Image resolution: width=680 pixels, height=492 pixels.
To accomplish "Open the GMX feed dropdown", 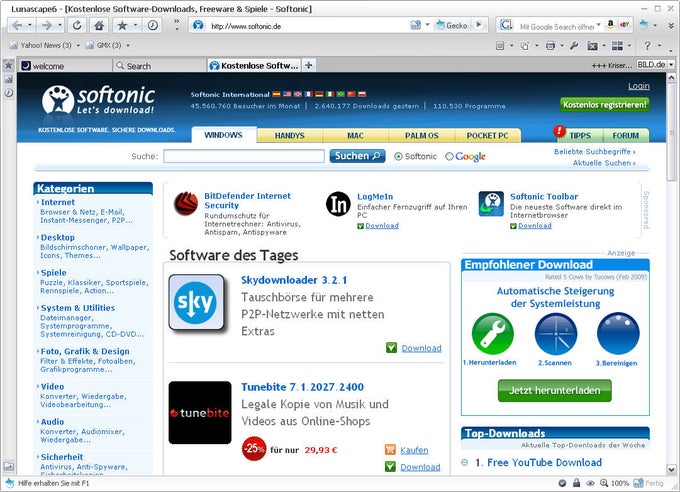I will click(128, 45).
